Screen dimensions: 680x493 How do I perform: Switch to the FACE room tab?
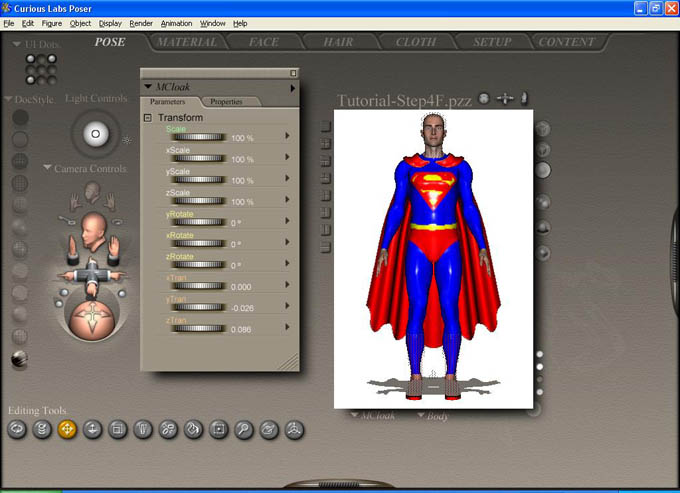click(x=264, y=42)
